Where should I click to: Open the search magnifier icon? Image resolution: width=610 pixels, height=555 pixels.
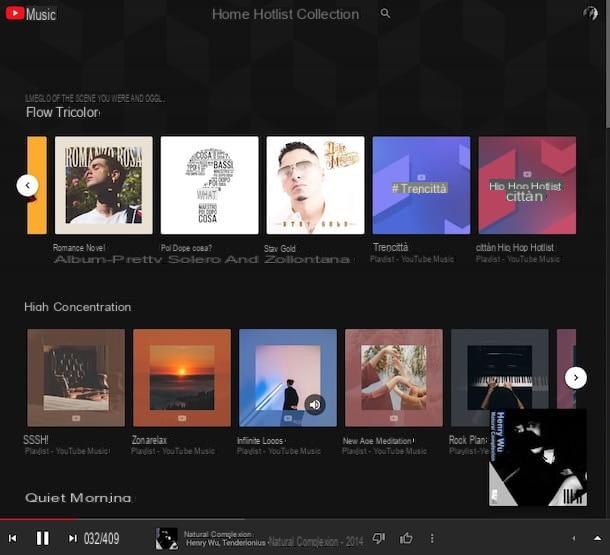click(385, 14)
